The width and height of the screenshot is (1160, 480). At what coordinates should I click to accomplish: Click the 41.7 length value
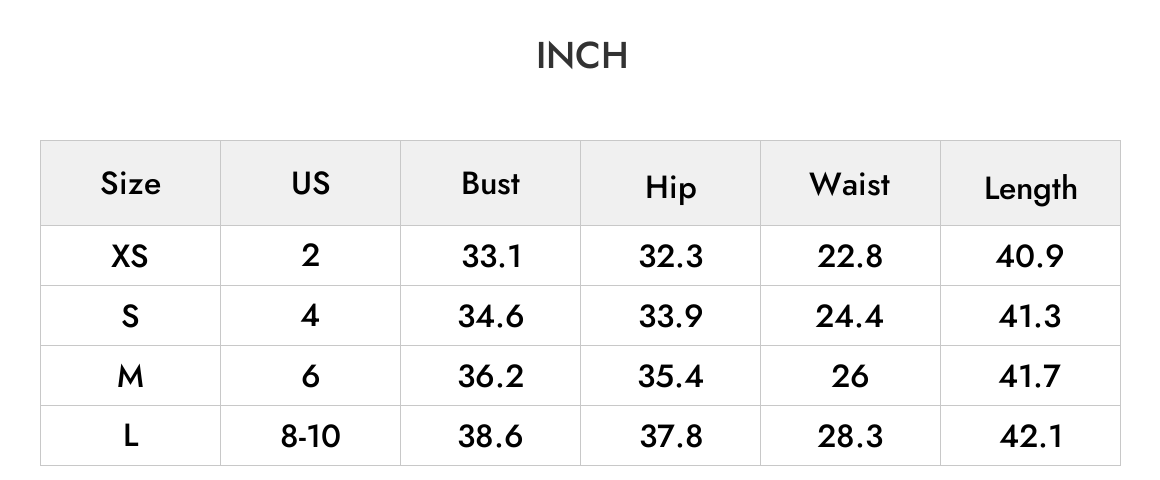pyautogui.click(x=1031, y=376)
